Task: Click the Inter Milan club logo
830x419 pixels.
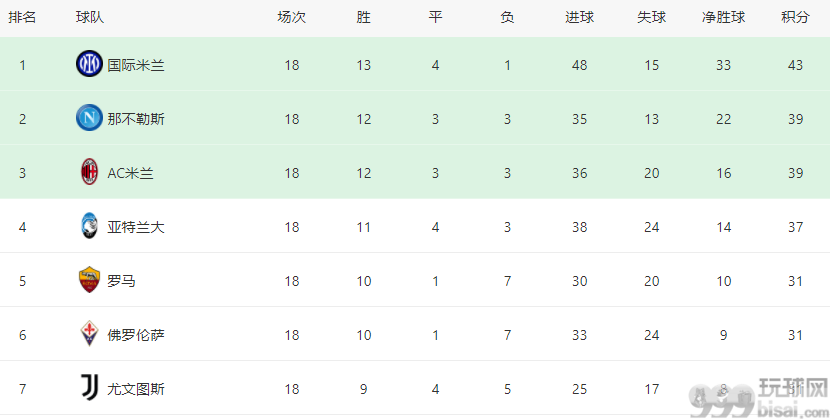Action: click(x=89, y=64)
